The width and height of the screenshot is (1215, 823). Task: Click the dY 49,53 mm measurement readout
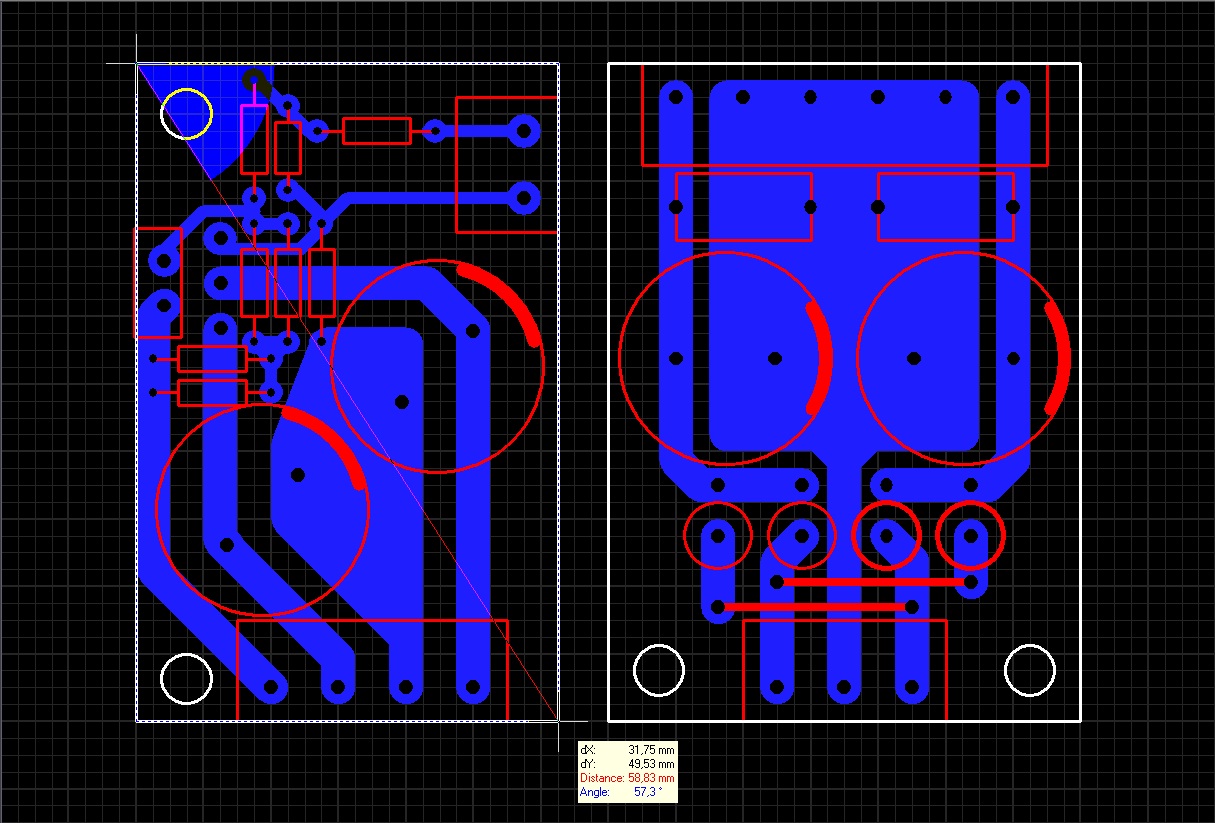click(x=627, y=763)
